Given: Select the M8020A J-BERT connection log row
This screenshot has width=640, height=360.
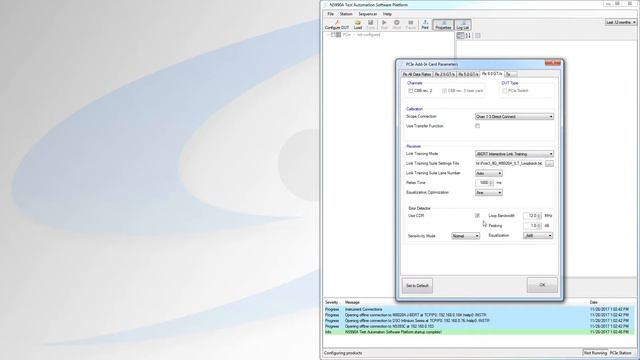Looking at the screenshot, I should point(480,316).
